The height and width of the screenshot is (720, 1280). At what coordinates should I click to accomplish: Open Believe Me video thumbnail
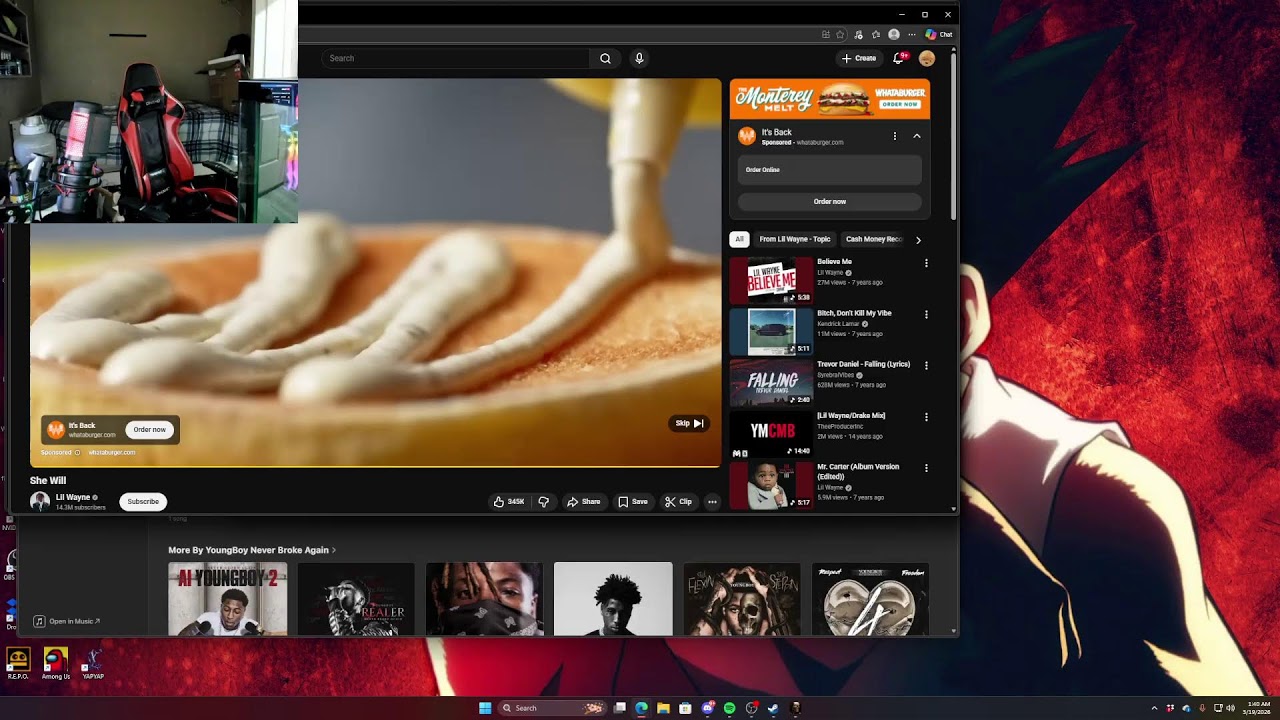pos(771,280)
